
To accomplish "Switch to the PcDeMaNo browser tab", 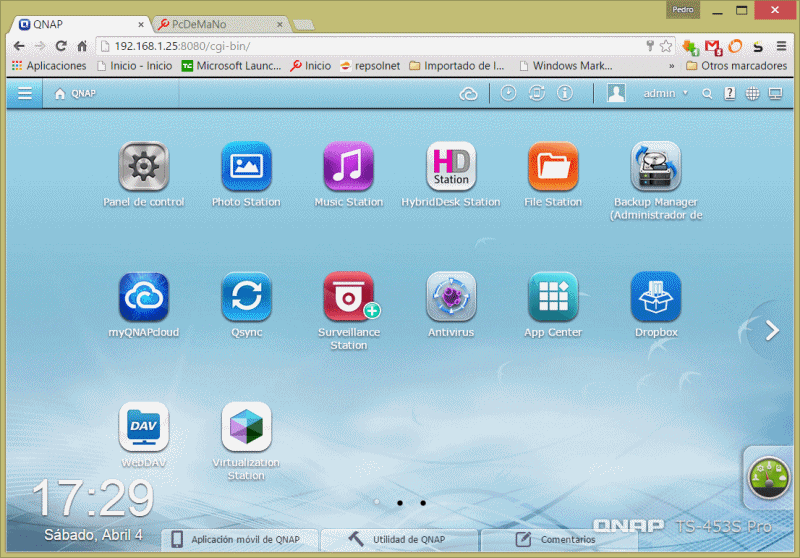I will coord(220,24).
